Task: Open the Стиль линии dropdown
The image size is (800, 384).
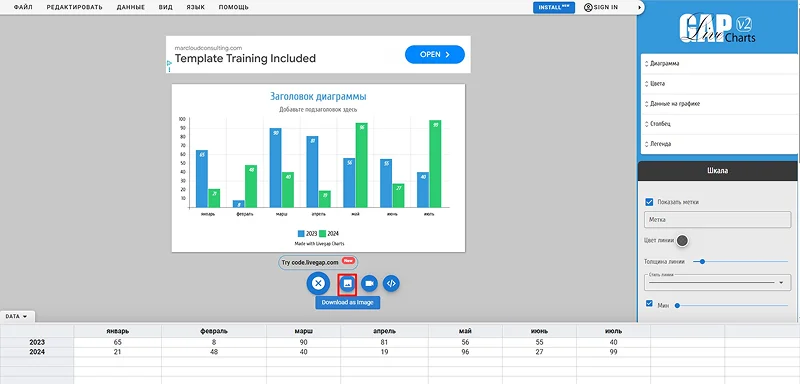Action: pos(717,282)
